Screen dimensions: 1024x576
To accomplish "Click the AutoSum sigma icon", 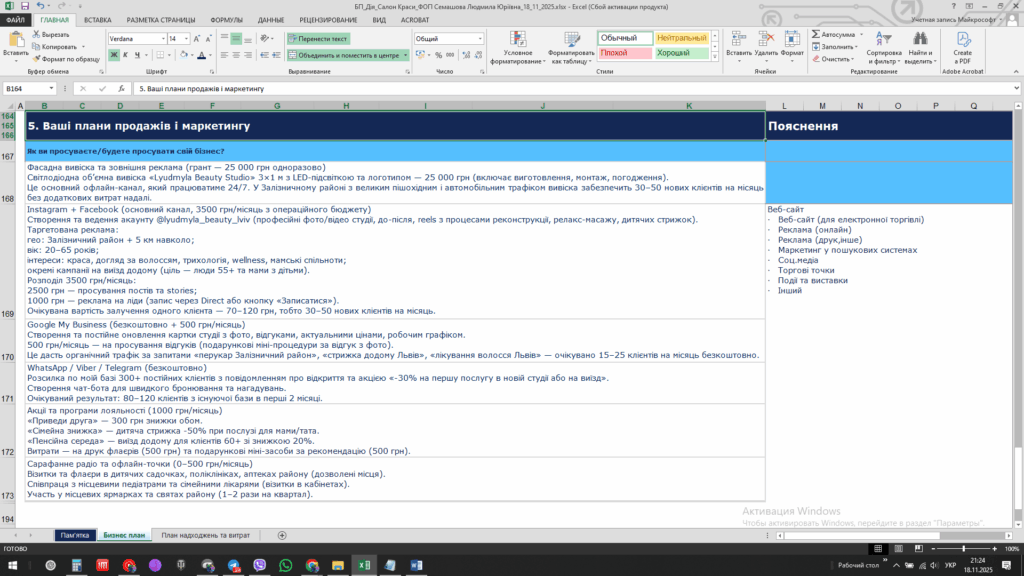I will tap(815, 34).
